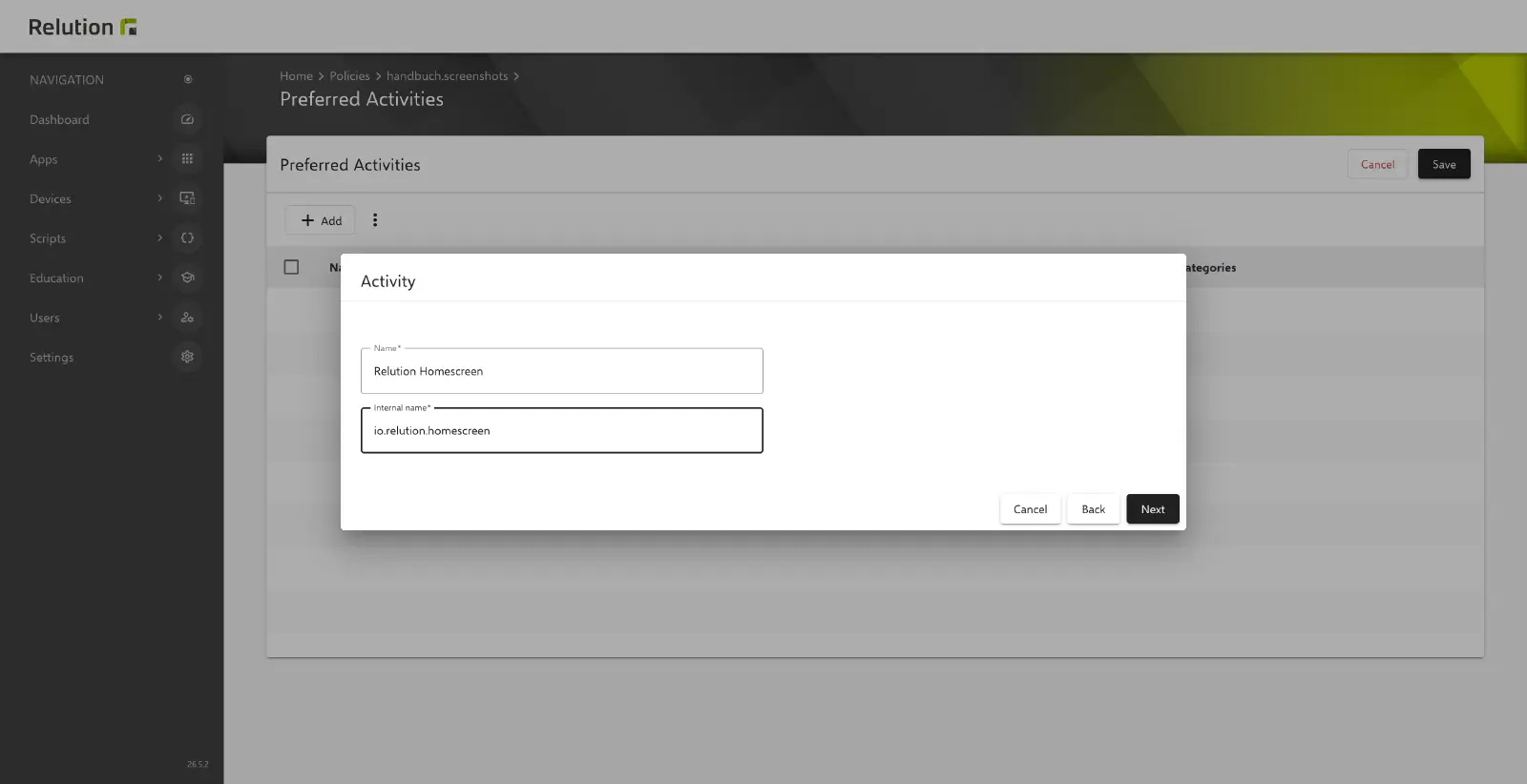Go to Home breadcrumb
The image size is (1527, 784).
296,76
